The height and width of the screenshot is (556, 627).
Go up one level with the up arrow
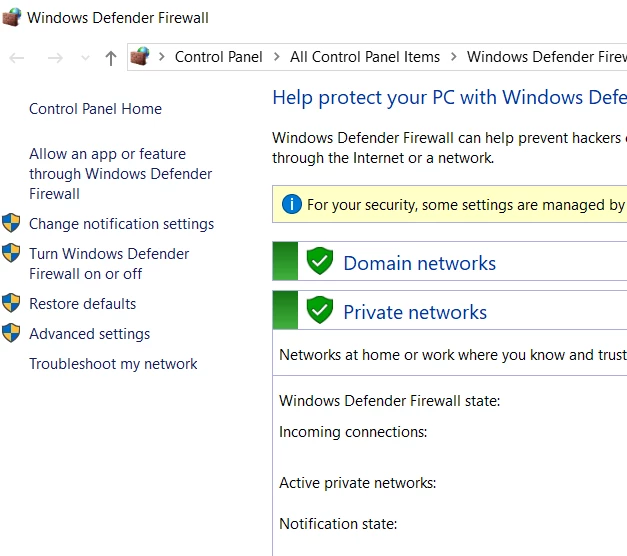click(x=111, y=58)
